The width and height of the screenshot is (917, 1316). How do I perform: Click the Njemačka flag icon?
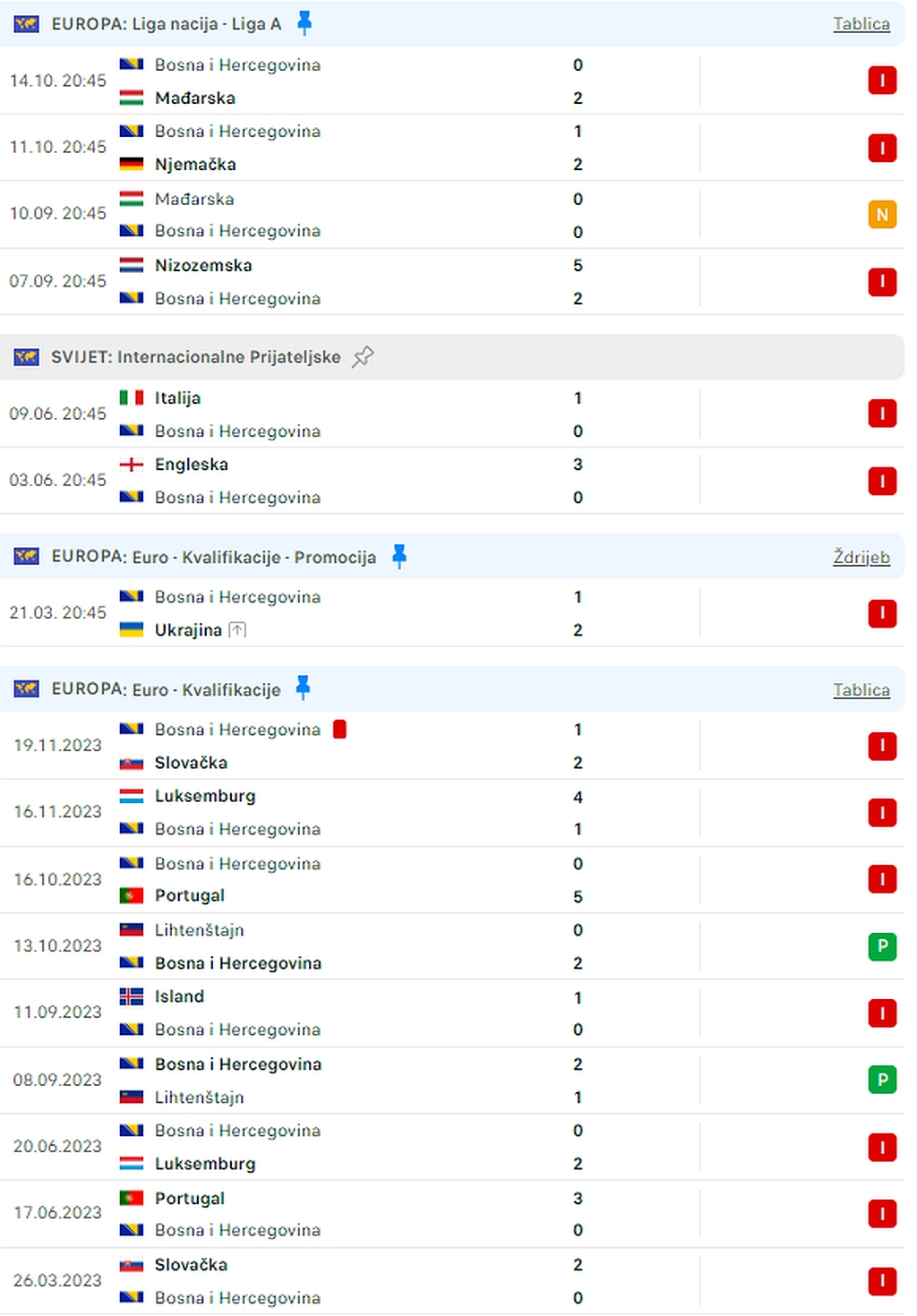[x=132, y=164]
